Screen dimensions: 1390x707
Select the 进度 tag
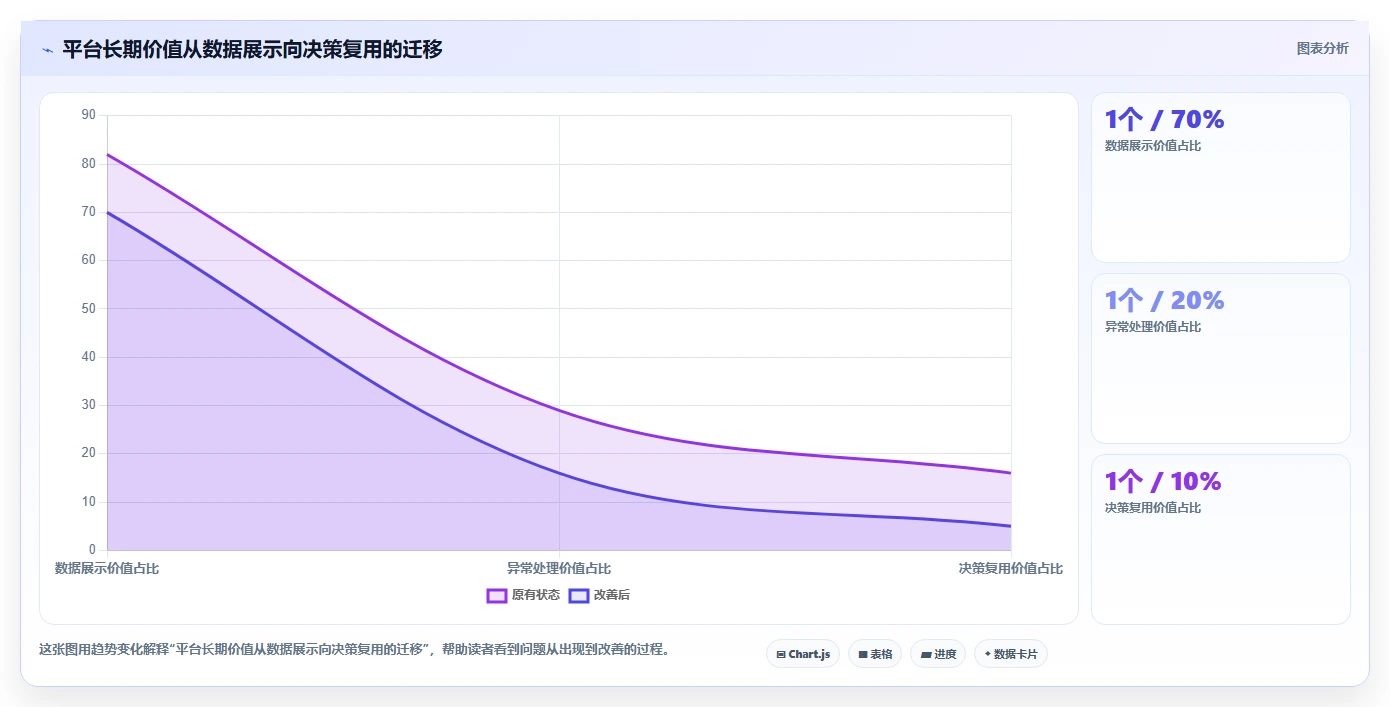938,654
